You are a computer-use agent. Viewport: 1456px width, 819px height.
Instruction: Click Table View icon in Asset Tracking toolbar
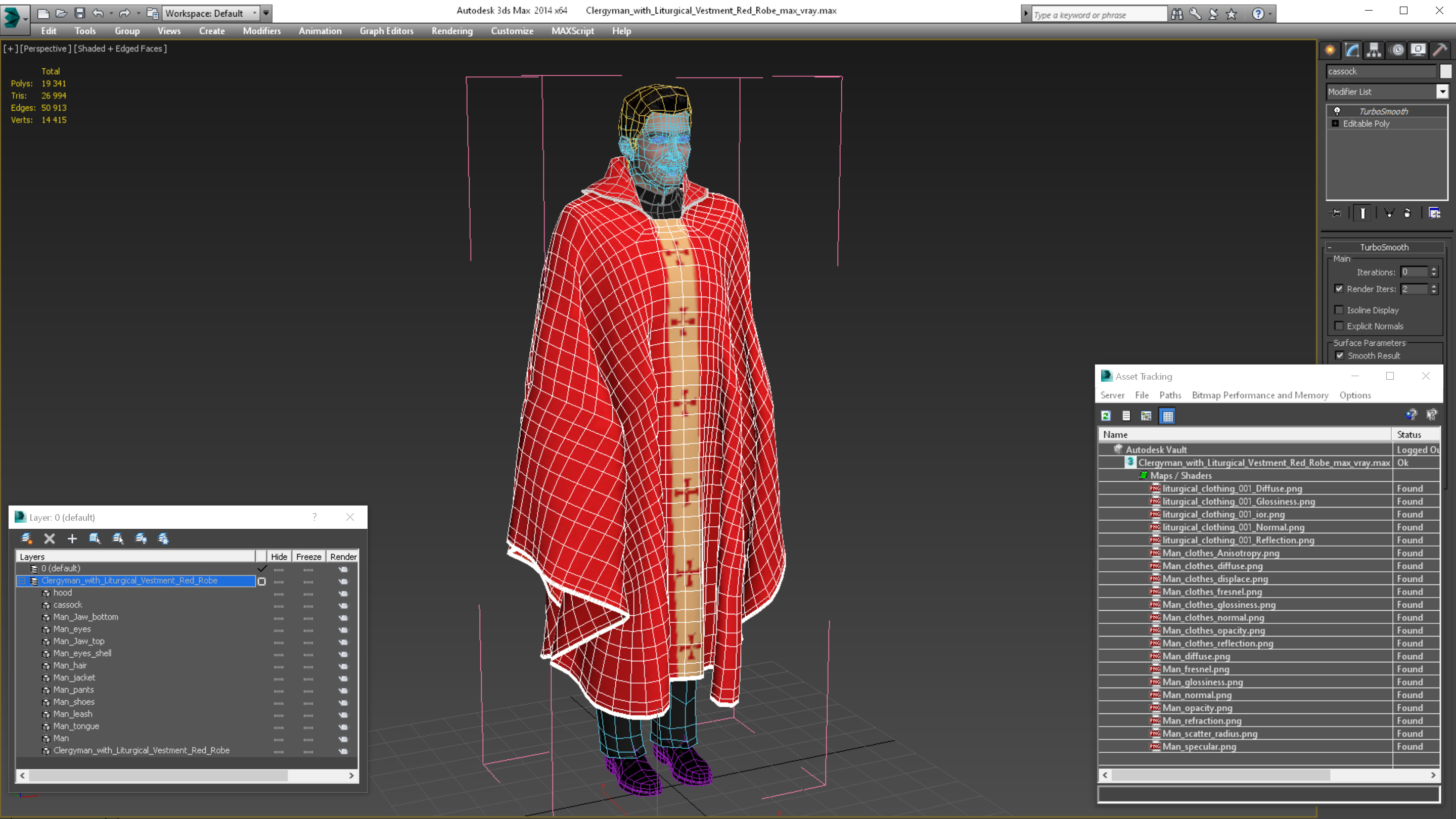tap(1168, 416)
